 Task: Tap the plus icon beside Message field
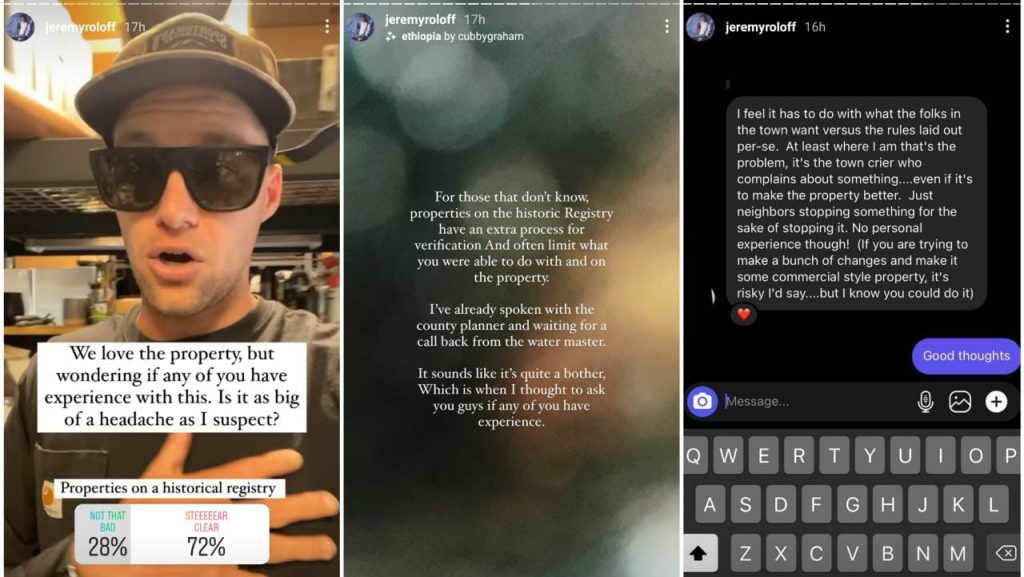(x=996, y=401)
